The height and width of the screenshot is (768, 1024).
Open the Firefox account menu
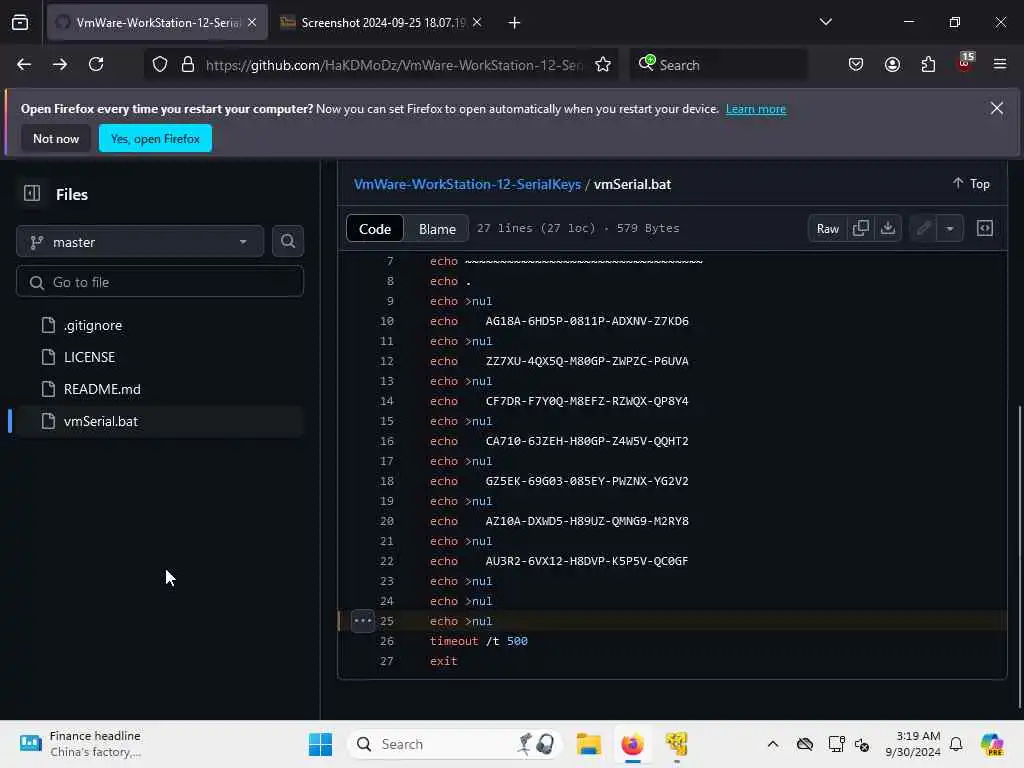click(x=892, y=65)
